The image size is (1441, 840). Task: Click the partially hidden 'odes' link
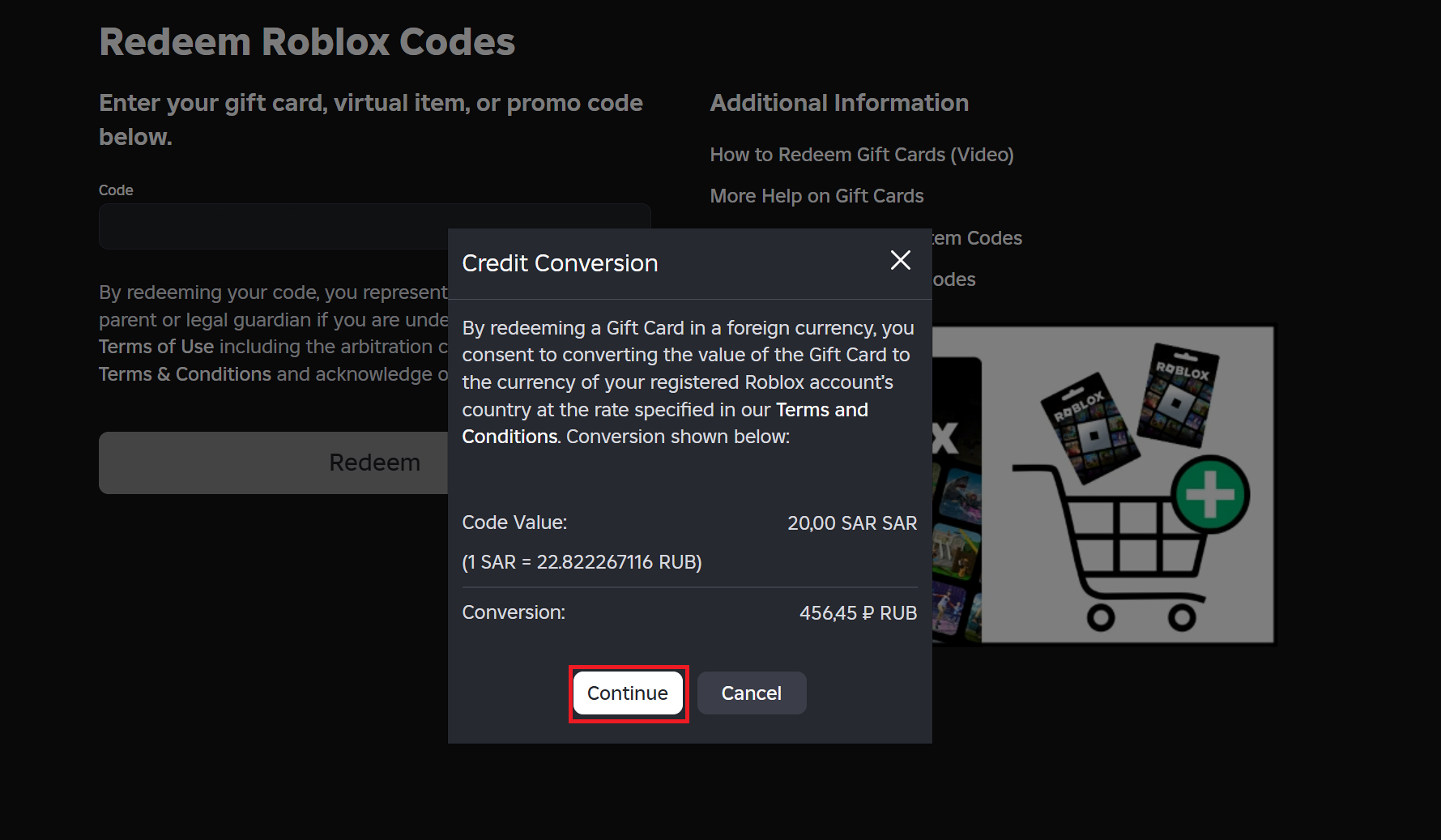tap(954, 279)
